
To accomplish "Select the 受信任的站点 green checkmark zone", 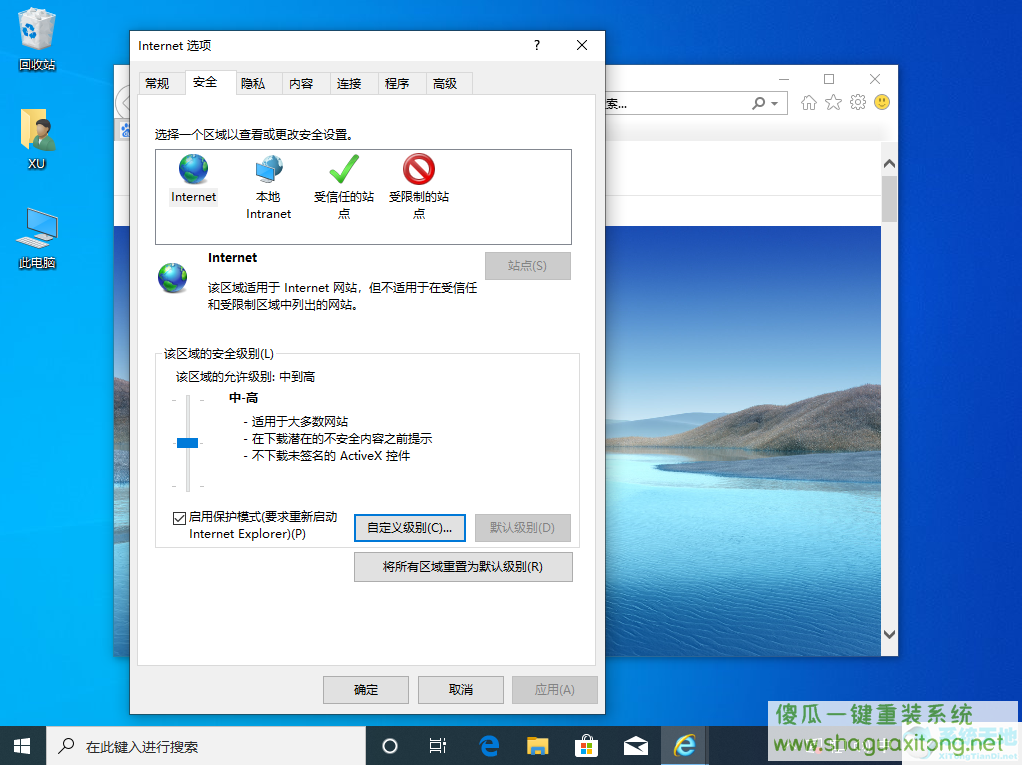I will coord(343,169).
